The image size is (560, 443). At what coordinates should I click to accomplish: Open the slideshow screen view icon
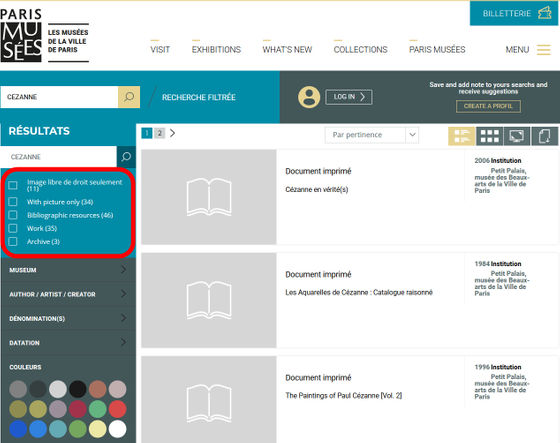(x=517, y=136)
